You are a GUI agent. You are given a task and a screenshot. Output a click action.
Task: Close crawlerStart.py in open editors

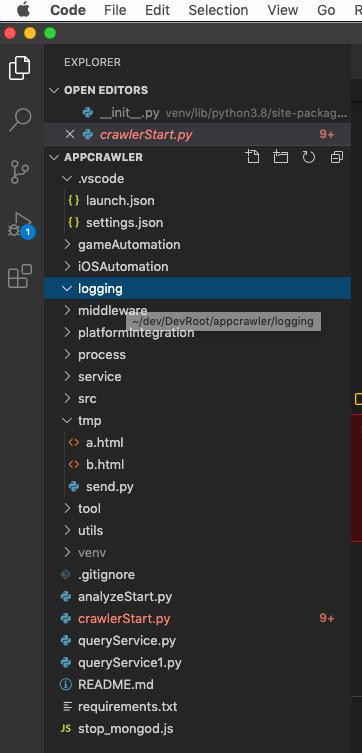70,134
